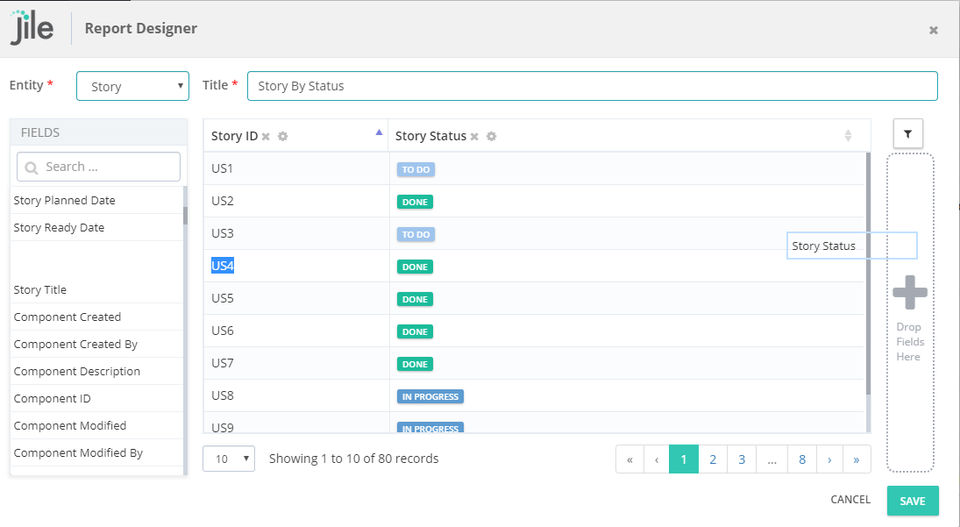The height and width of the screenshot is (527, 960).
Task: Click the plus icon in drop zone
Action: (909, 293)
